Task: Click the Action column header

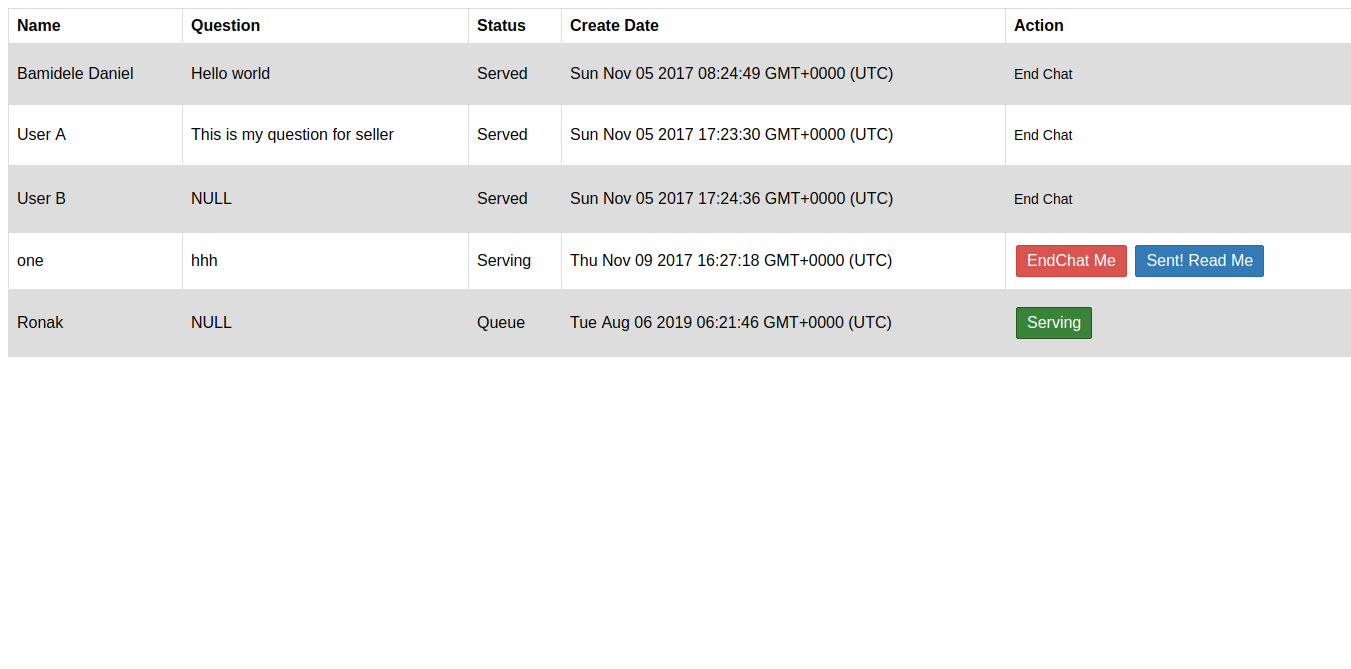Action: click(1039, 26)
